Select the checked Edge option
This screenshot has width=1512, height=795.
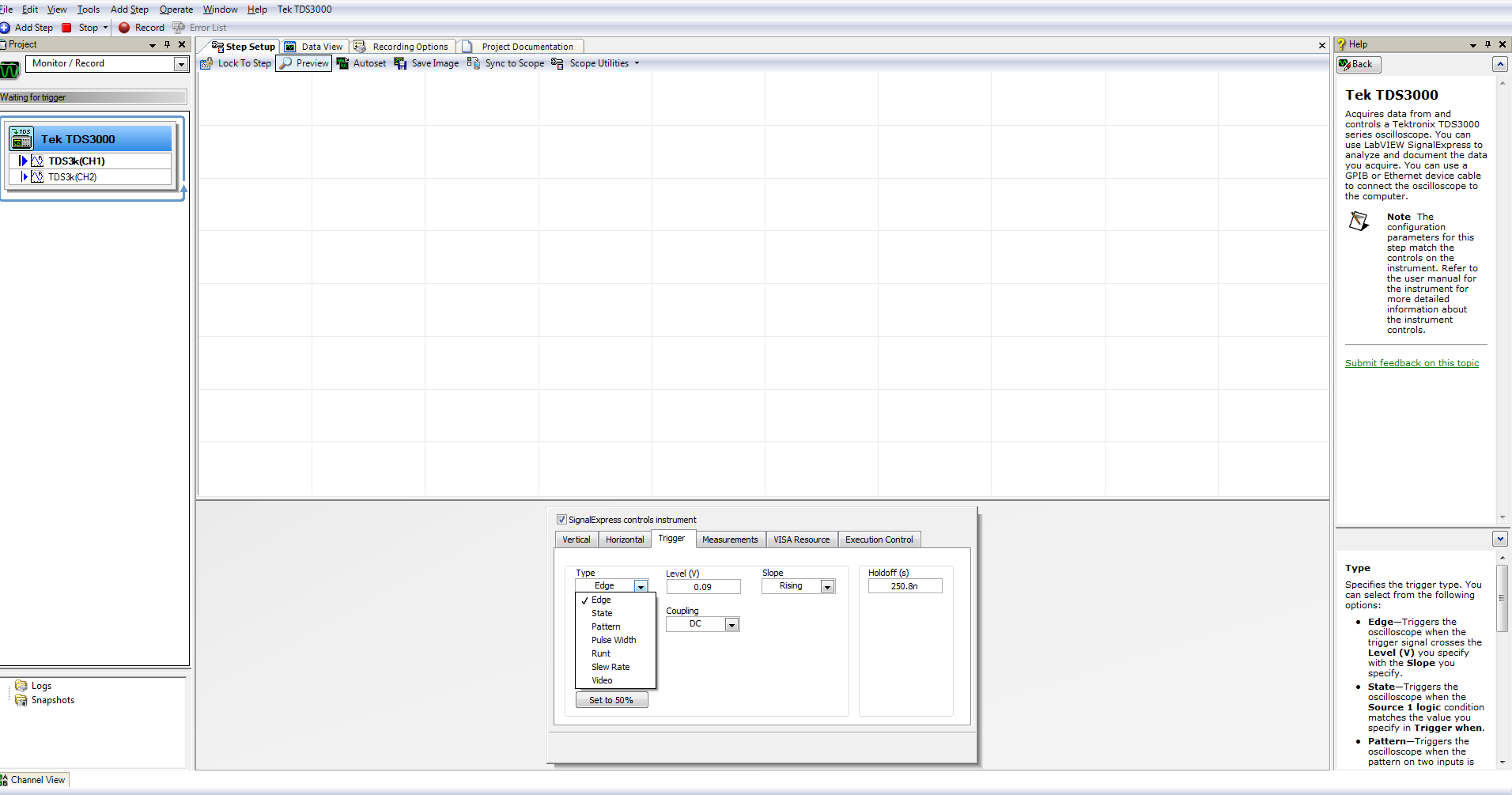point(615,600)
